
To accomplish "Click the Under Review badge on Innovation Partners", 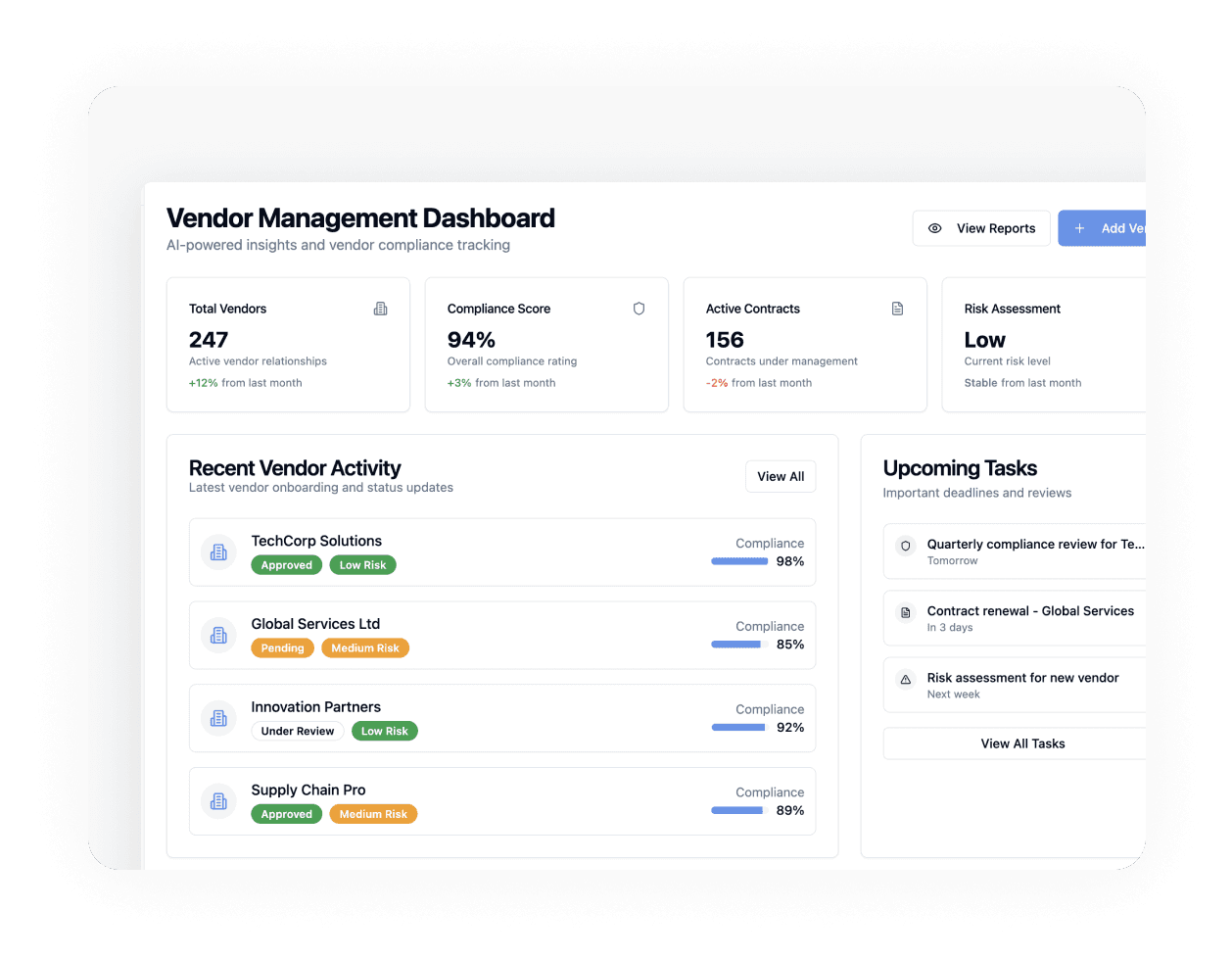I will [x=298, y=732].
